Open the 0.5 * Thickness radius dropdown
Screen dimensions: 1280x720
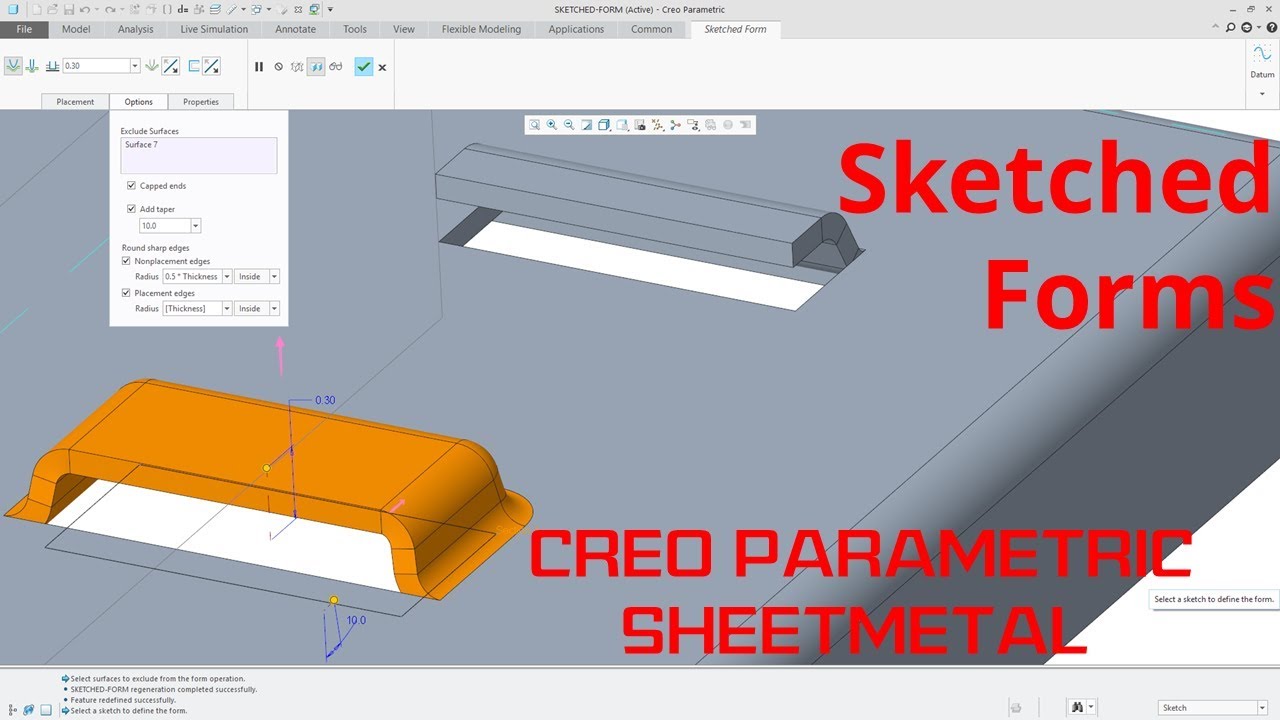coord(227,276)
